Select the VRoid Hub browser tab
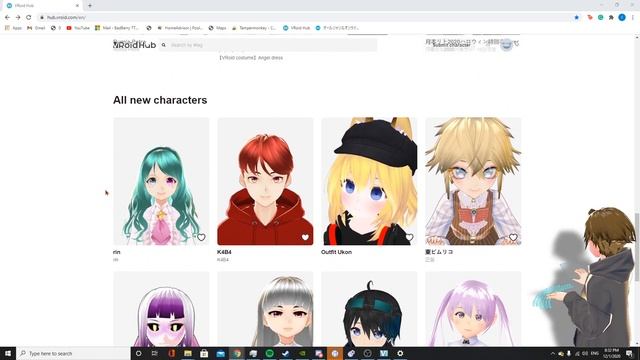Image resolution: width=640 pixels, height=360 pixels. coord(43,6)
